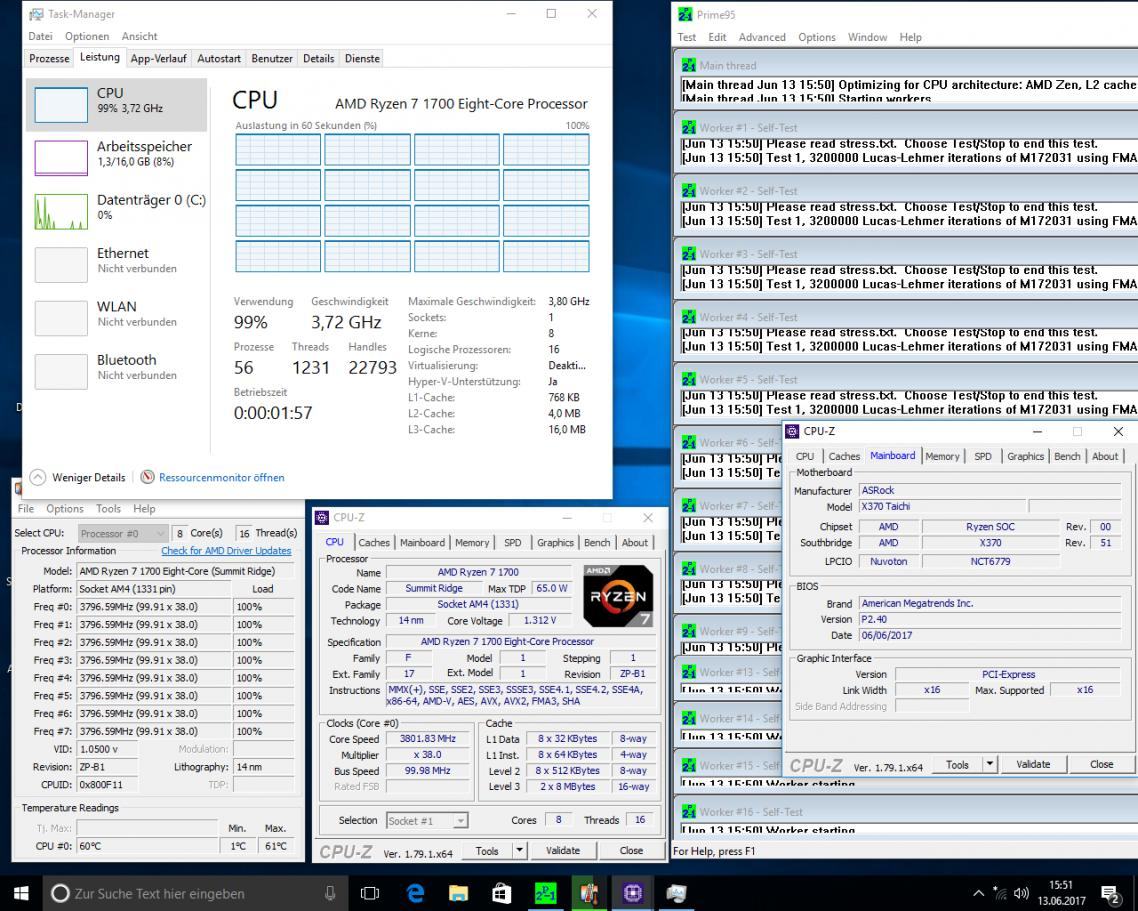The width and height of the screenshot is (1138, 911).
Task: Open Ansicht menu in Task Manager
Action: pyautogui.click(x=139, y=36)
